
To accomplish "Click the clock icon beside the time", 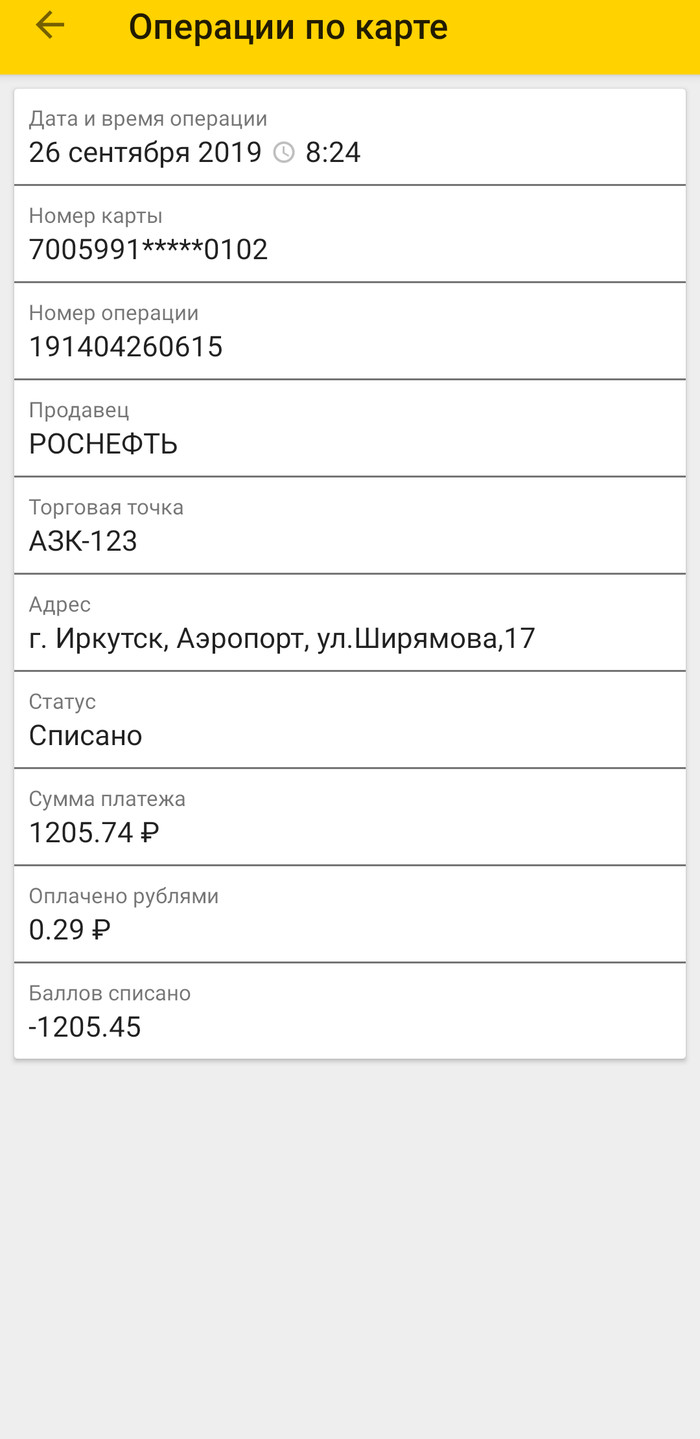I will pyautogui.click(x=284, y=153).
